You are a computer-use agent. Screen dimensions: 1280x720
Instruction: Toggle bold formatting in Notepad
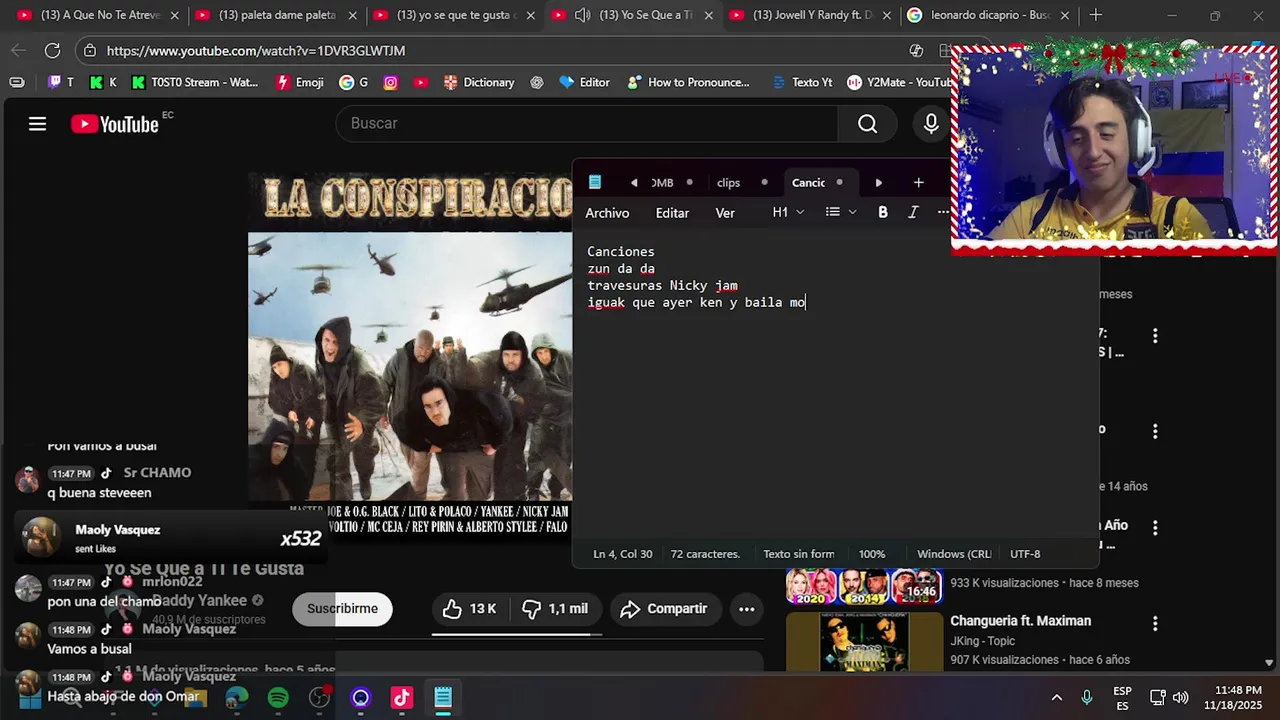click(883, 212)
